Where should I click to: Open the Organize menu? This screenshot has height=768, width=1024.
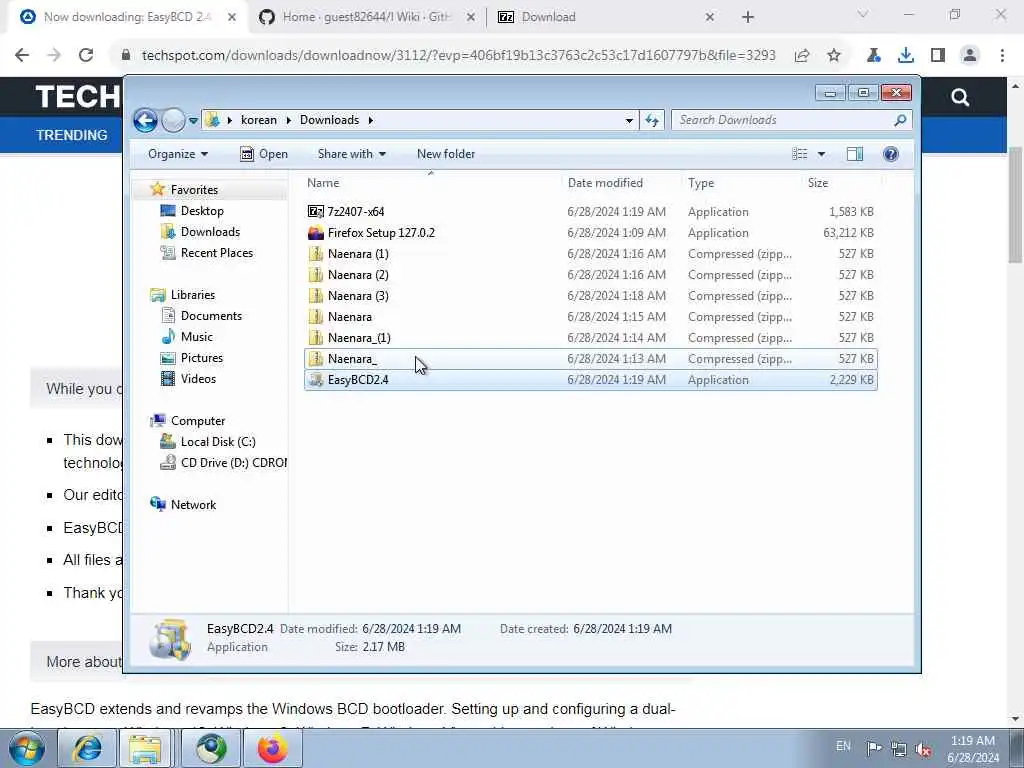tap(178, 154)
